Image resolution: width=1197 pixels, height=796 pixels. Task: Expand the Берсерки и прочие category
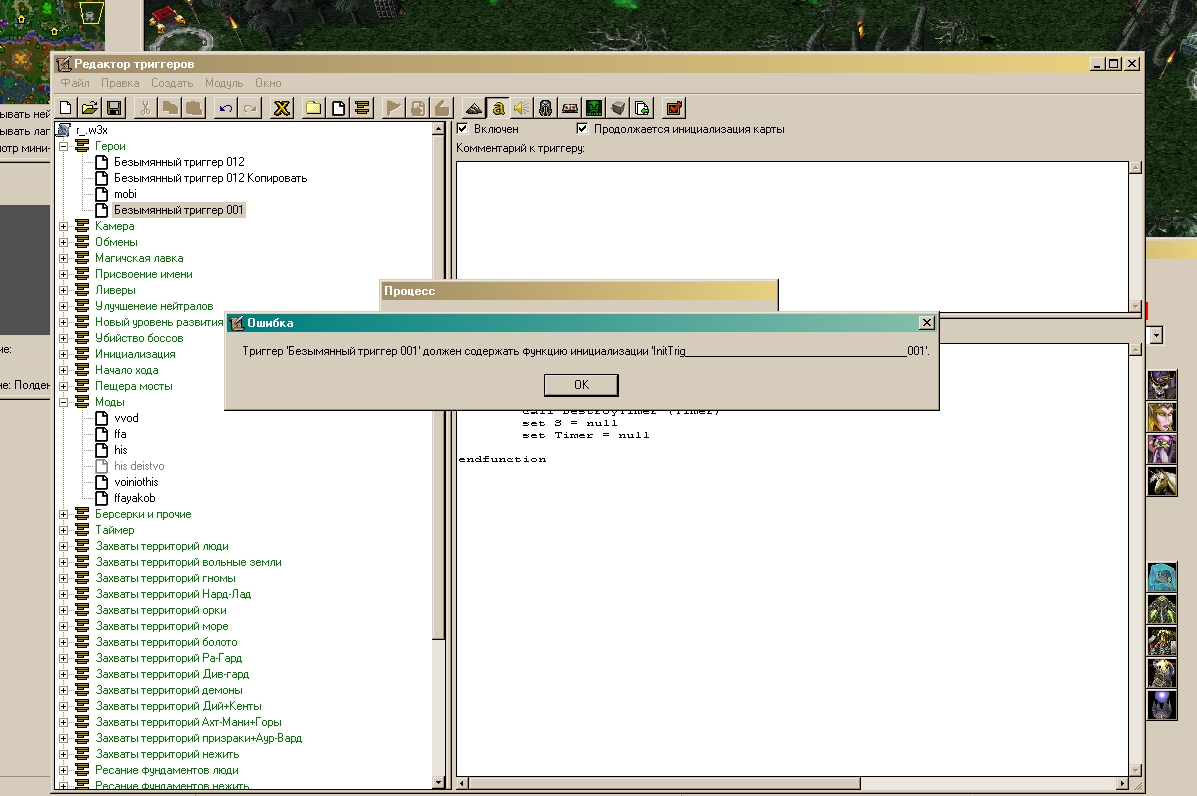64,514
